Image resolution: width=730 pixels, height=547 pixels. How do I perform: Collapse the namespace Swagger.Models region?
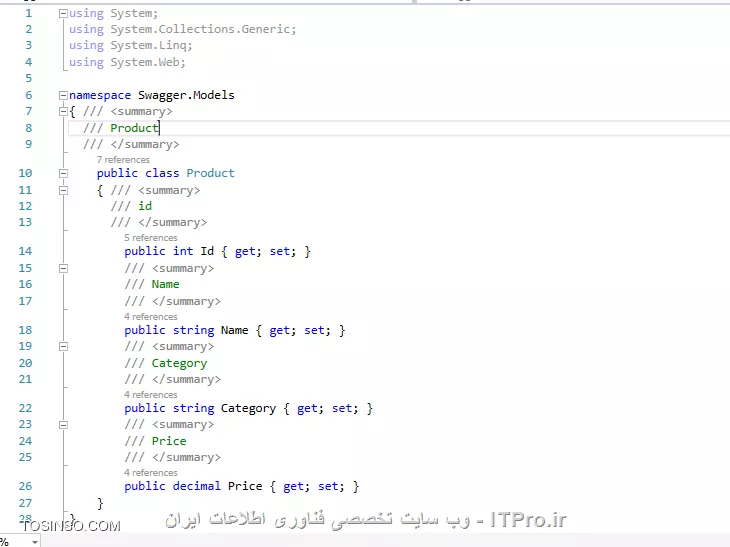[63, 95]
